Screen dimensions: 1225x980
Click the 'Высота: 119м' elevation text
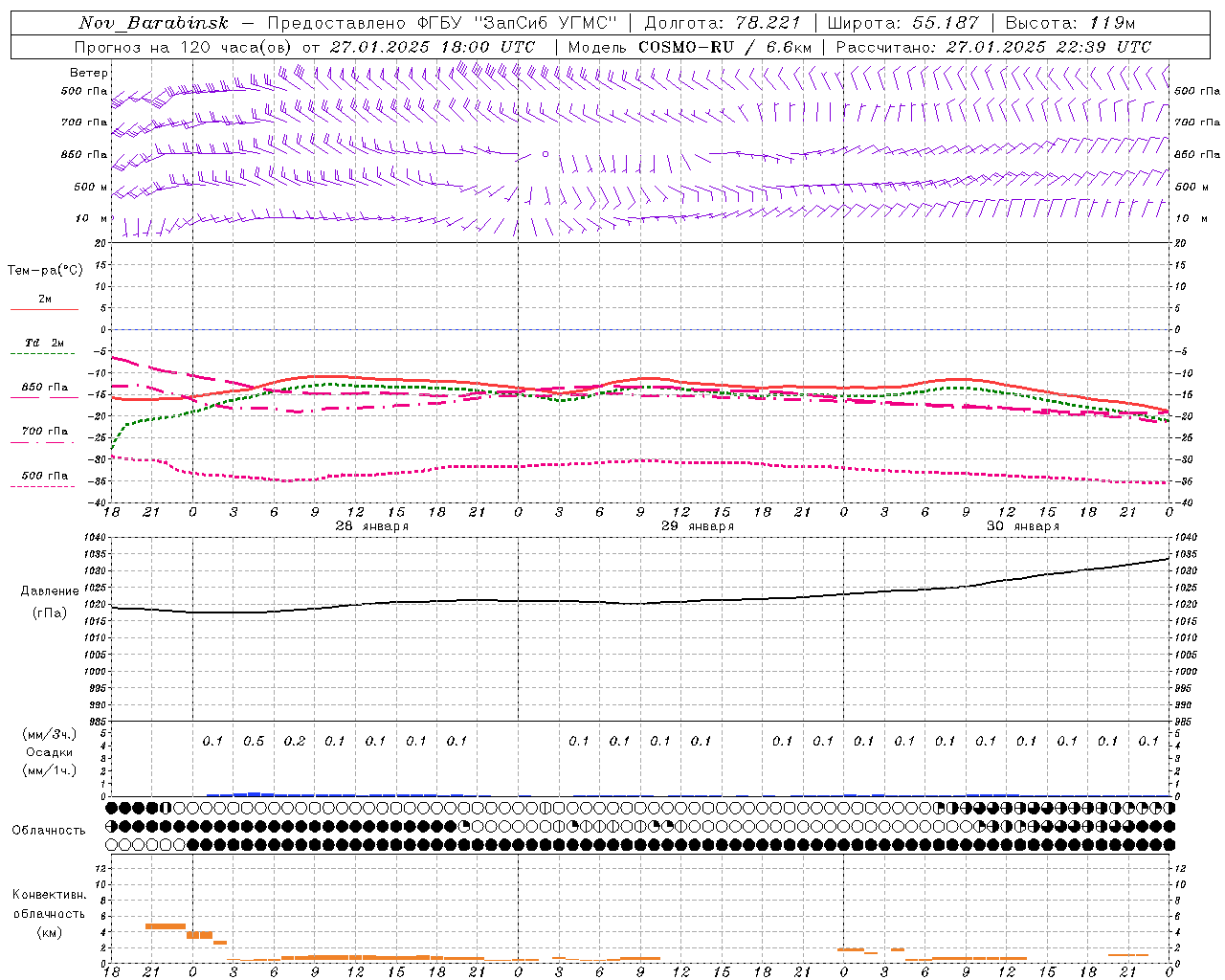coord(1071,23)
